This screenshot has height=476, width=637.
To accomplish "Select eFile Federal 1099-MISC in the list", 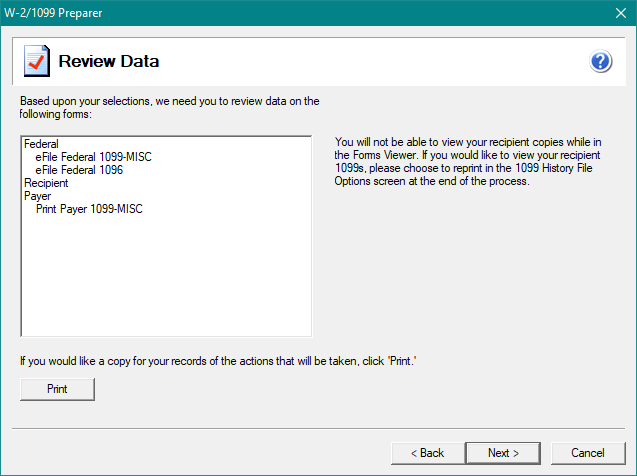I will (x=93, y=157).
